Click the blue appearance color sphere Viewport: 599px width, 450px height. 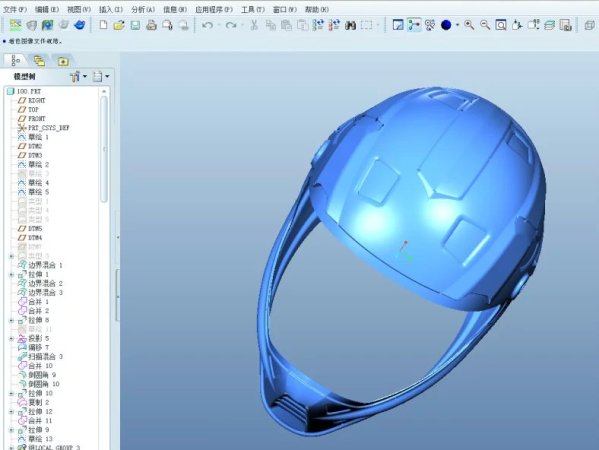[446, 25]
